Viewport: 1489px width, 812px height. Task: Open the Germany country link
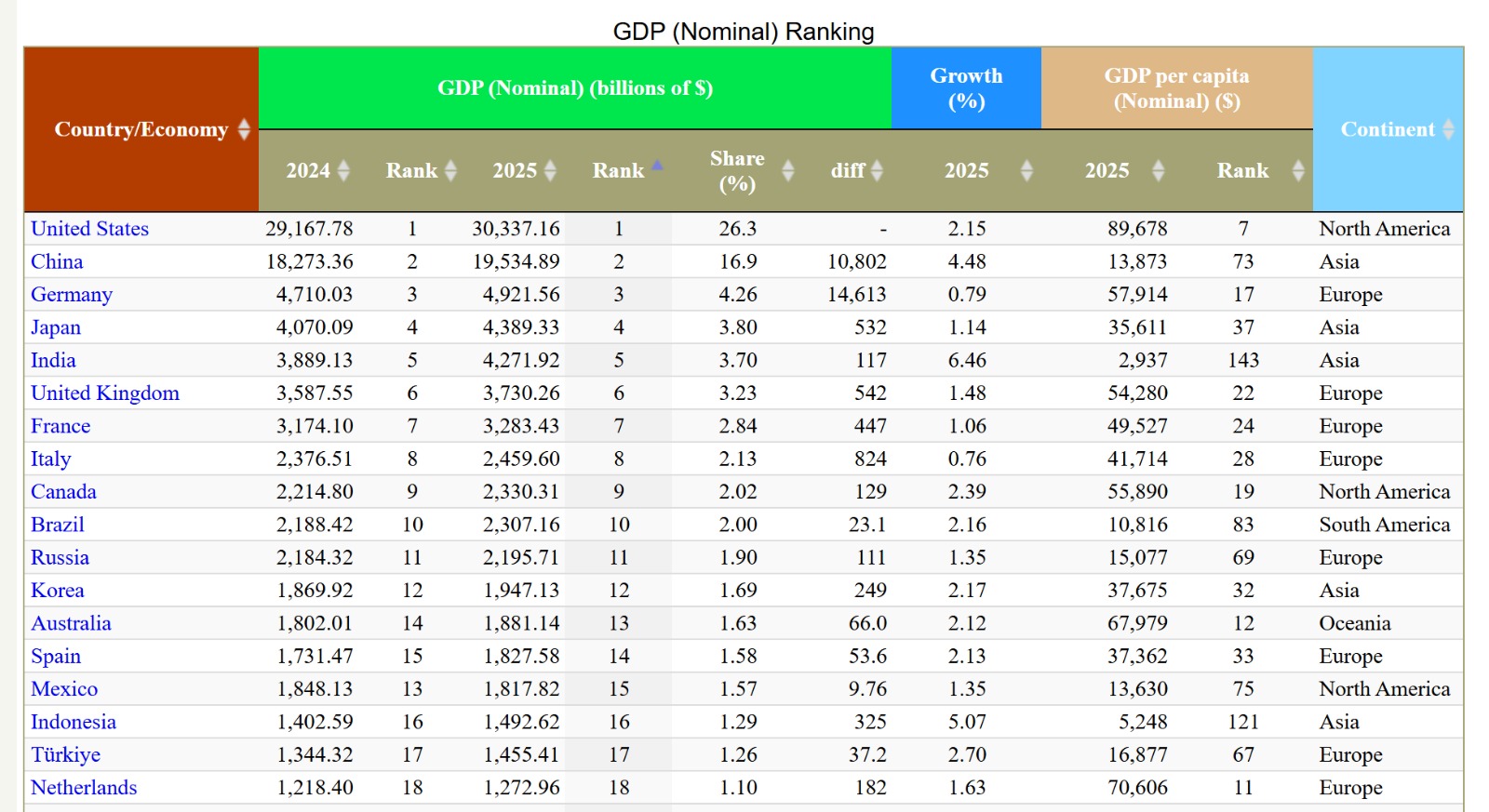[72, 295]
